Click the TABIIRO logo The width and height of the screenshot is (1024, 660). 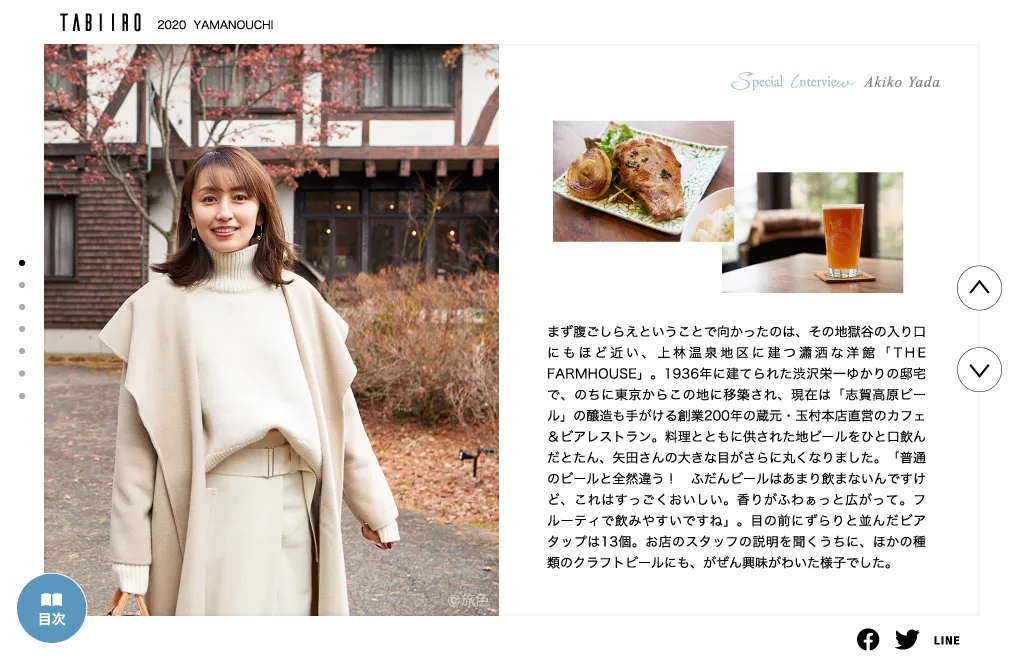[x=101, y=24]
